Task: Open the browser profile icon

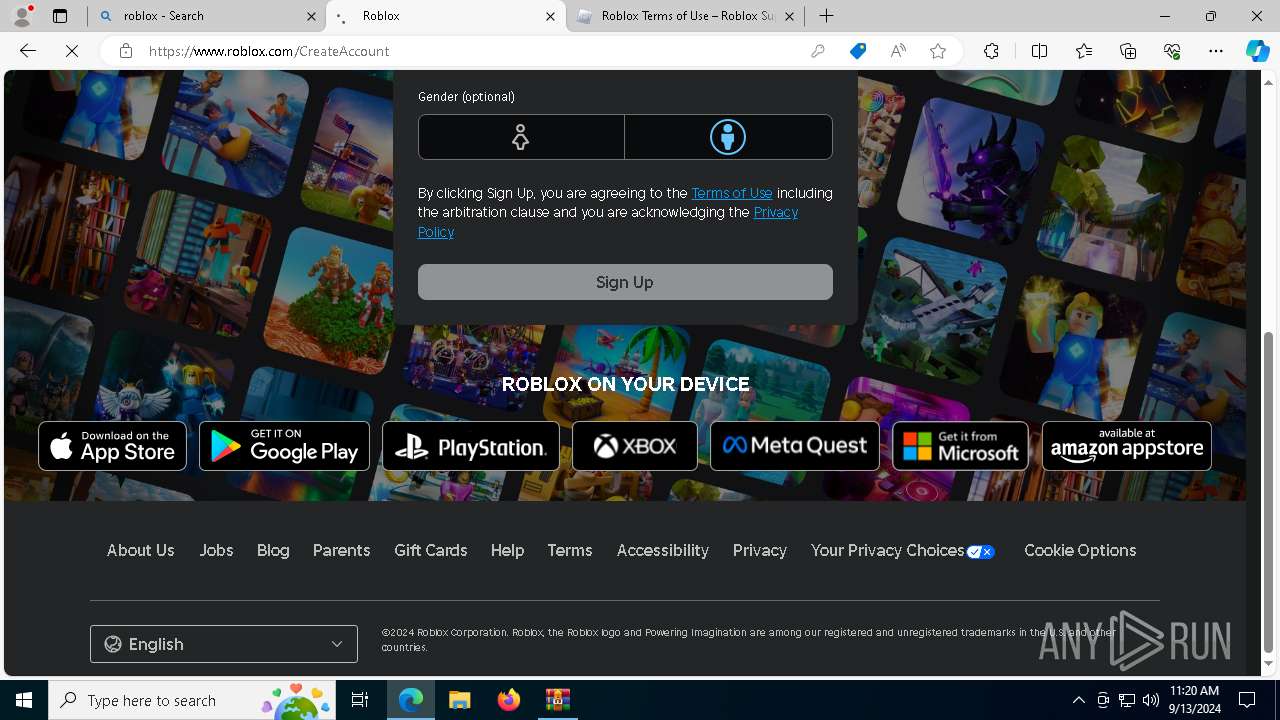Action: pos(21,16)
